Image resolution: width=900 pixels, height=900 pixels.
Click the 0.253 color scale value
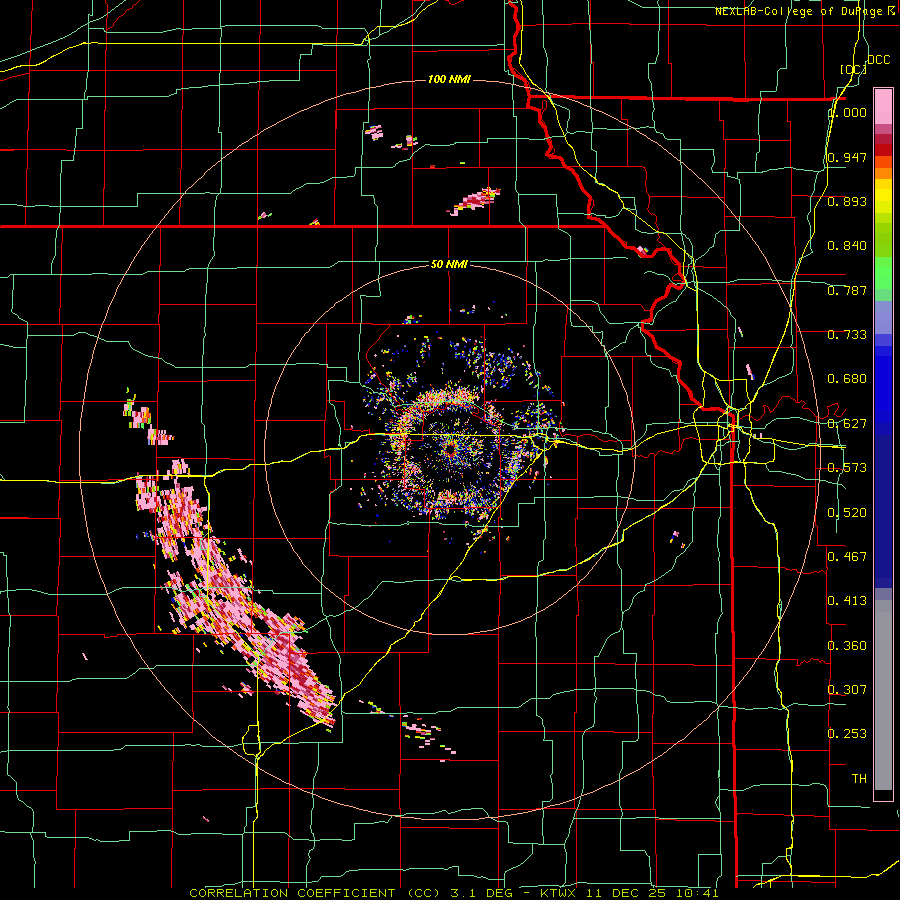(847, 734)
